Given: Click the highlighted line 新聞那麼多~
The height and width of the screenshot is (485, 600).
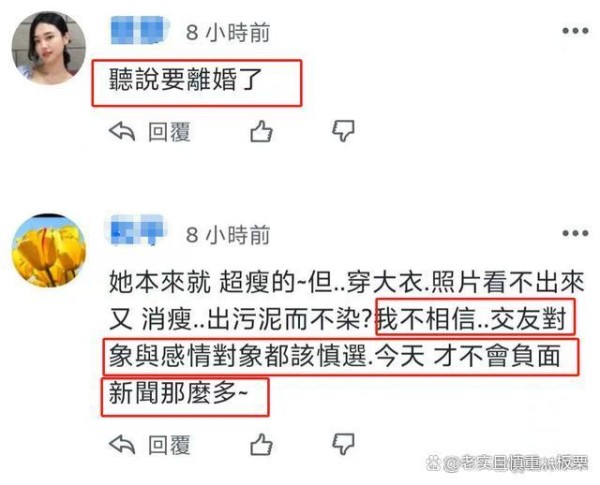Looking at the screenshot, I should [x=179, y=393].
